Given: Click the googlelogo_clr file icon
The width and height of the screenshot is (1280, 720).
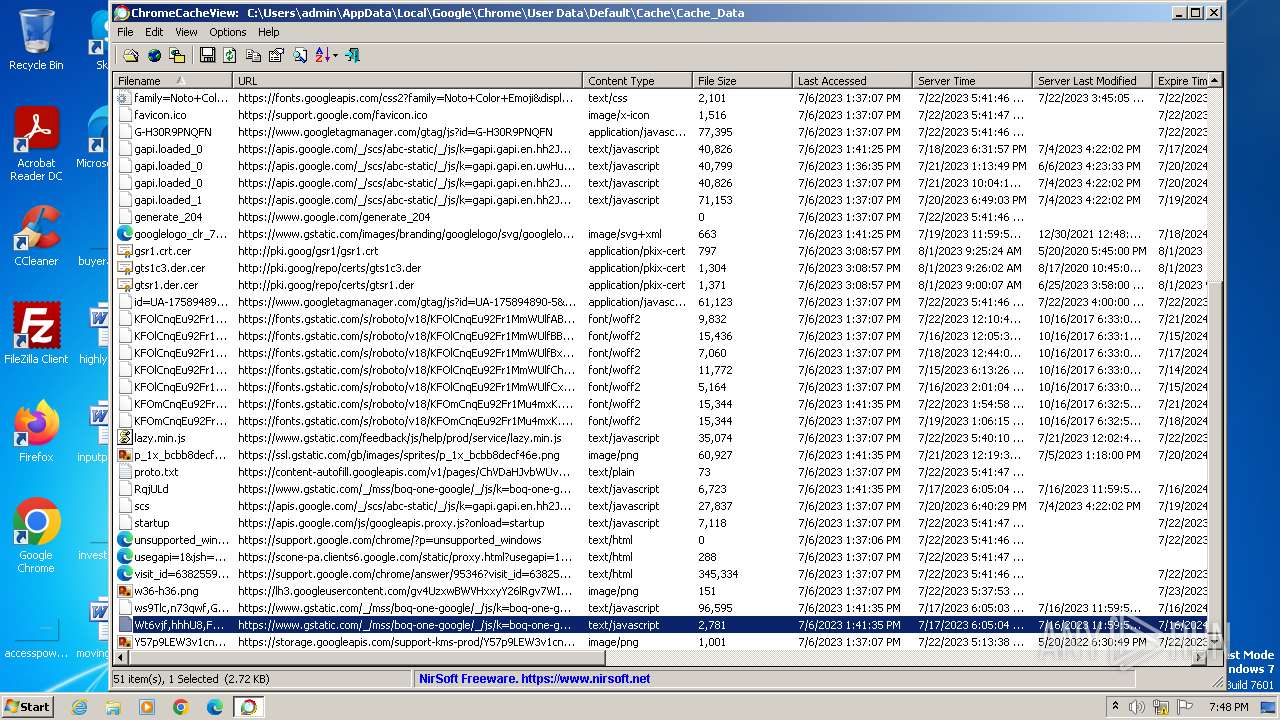Looking at the screenshot, I should tap(125, 234).
